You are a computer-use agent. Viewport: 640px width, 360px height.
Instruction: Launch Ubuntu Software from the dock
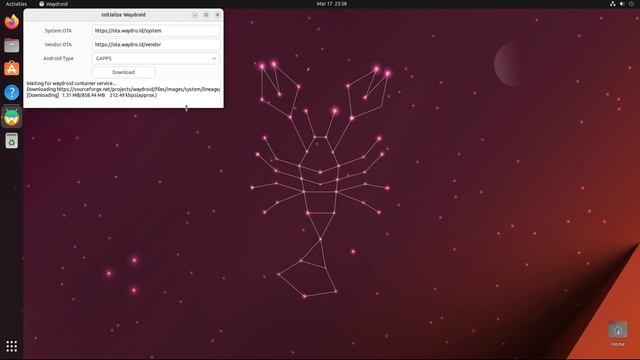pyautogui.click(x=11, y=69)
